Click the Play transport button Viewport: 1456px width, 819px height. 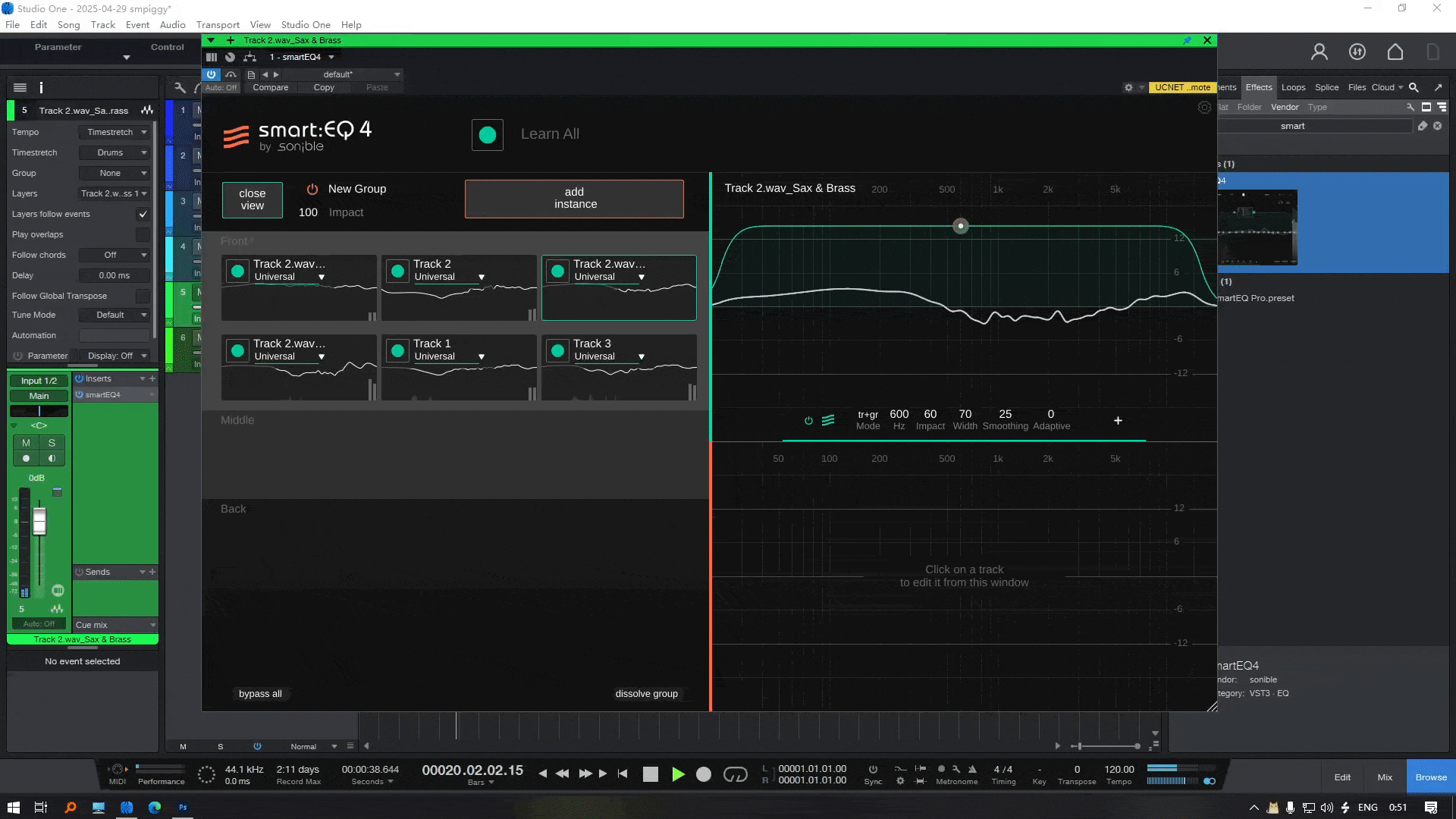pos(678,774)
